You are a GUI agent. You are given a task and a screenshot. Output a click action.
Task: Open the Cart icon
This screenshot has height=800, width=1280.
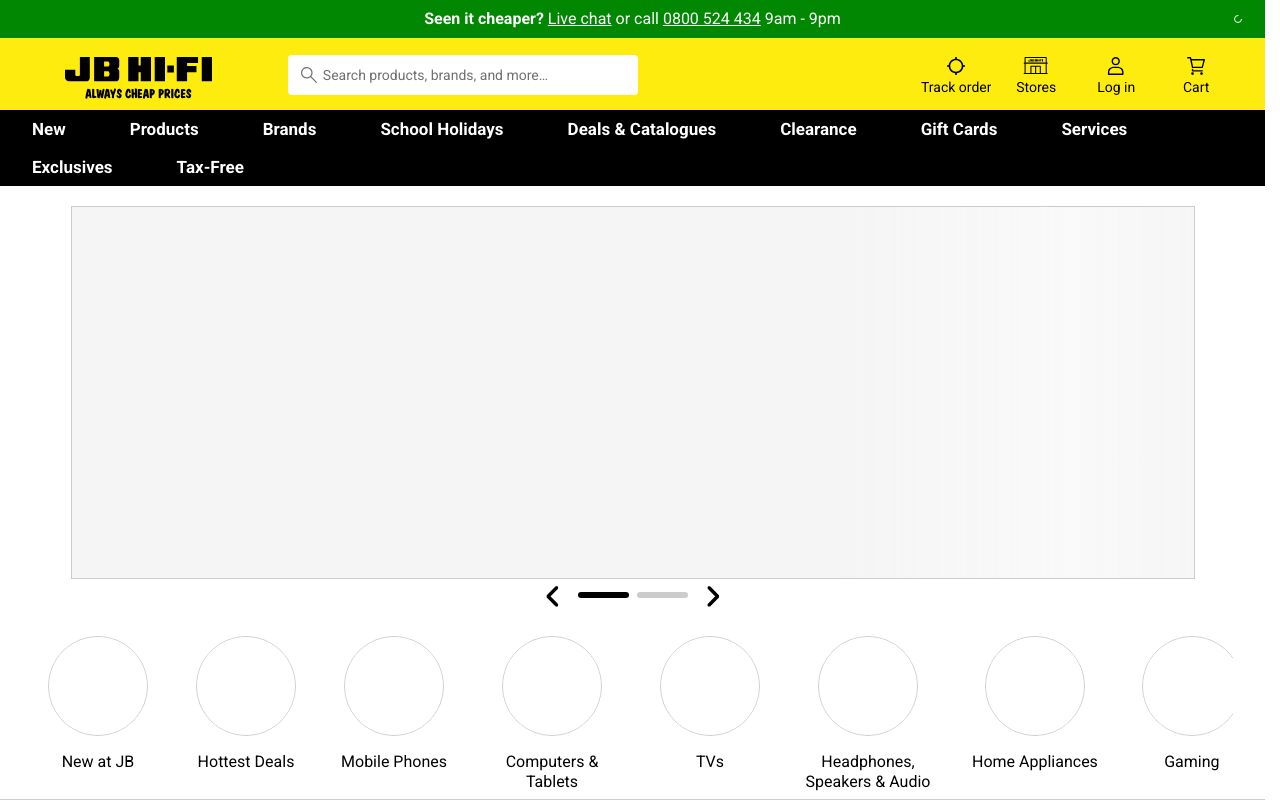(x=1196, y=66)
